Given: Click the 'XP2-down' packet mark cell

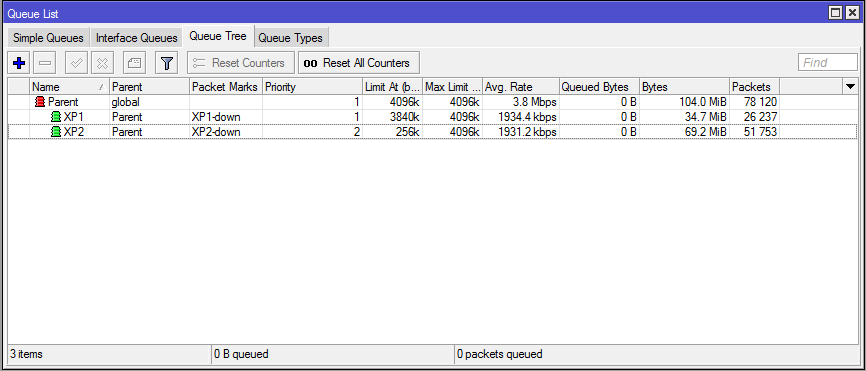Looking at the screenshot, I should [216, 132].
